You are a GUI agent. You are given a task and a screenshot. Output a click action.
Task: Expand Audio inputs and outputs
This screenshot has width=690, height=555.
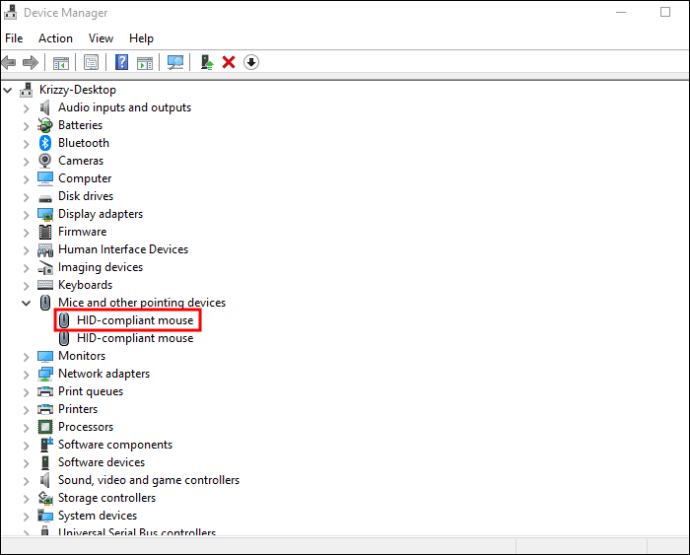pos(26,108)
